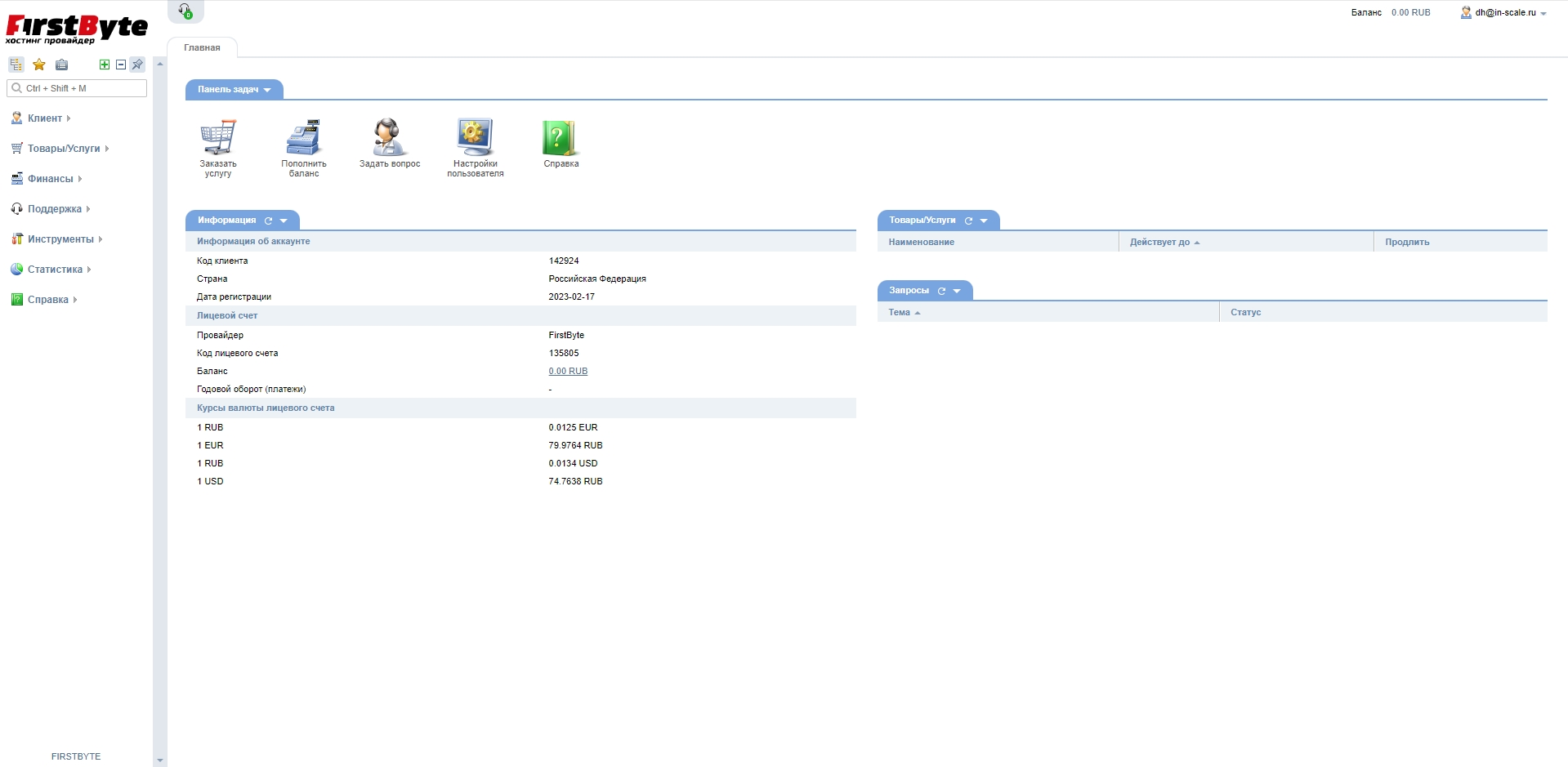Select the registration date 2023-02-17

[x=572, y=297]
